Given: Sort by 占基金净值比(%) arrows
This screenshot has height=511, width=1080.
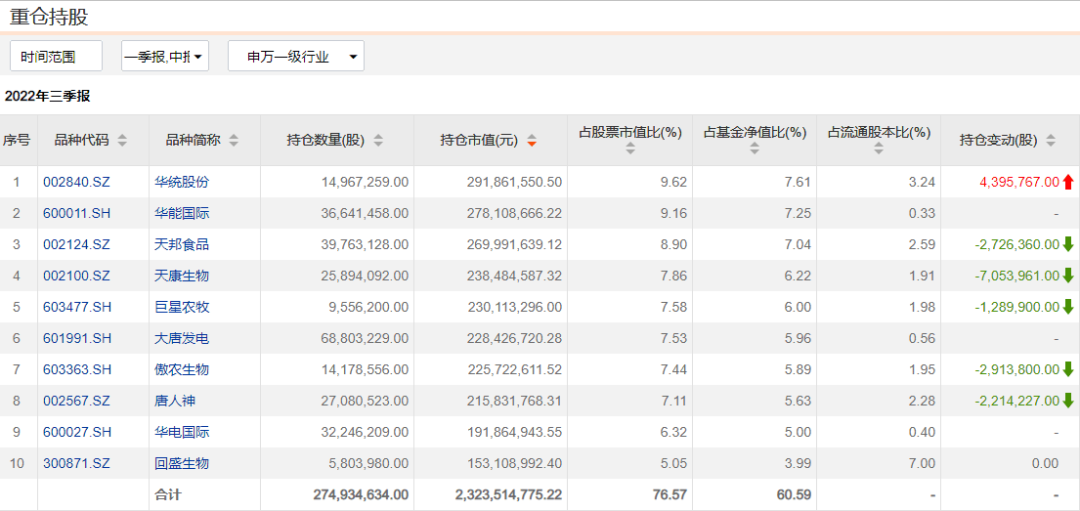Looking at the screenshot, I should point(754,149).
